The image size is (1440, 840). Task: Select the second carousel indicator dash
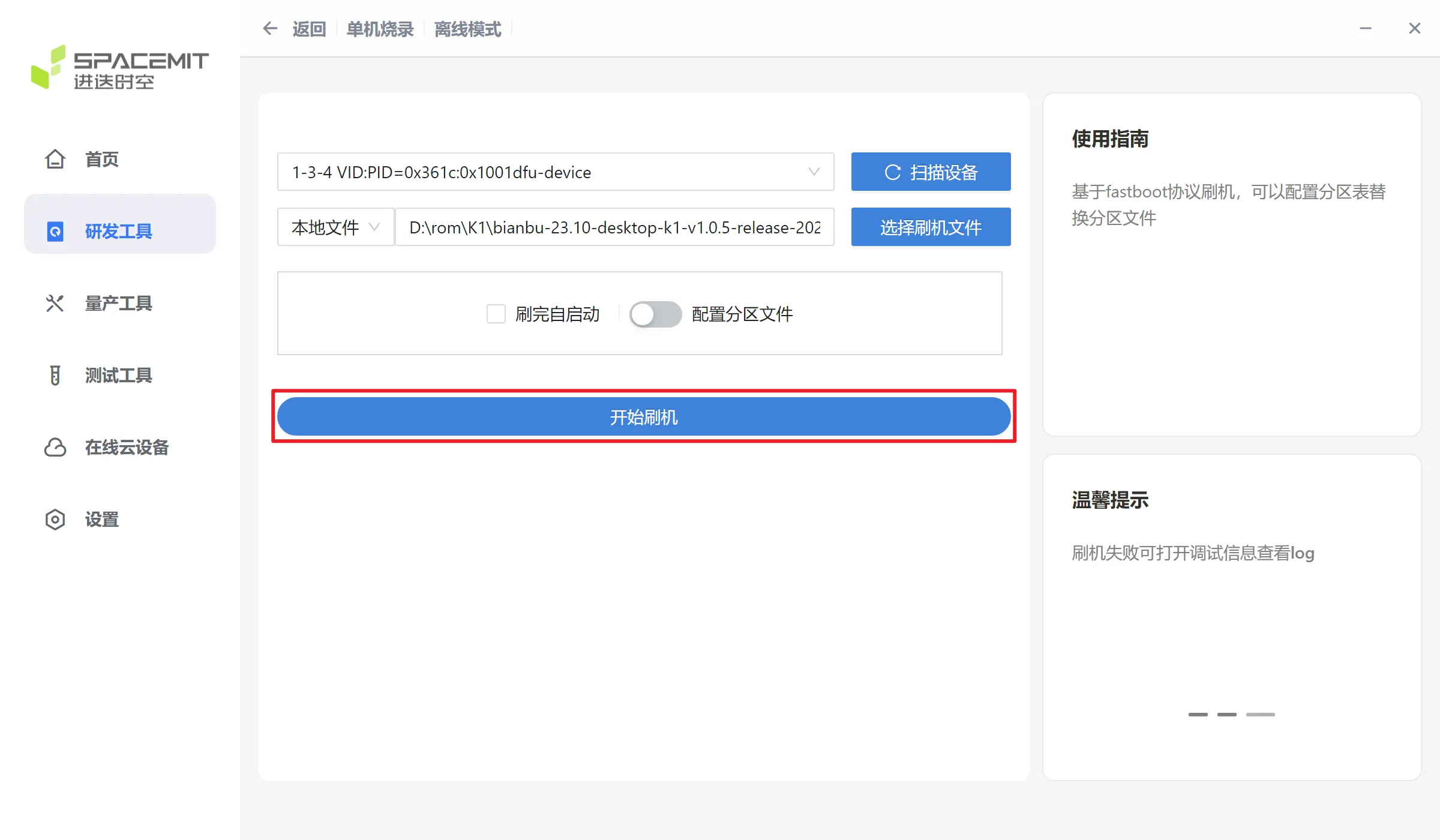[1227, 715]
